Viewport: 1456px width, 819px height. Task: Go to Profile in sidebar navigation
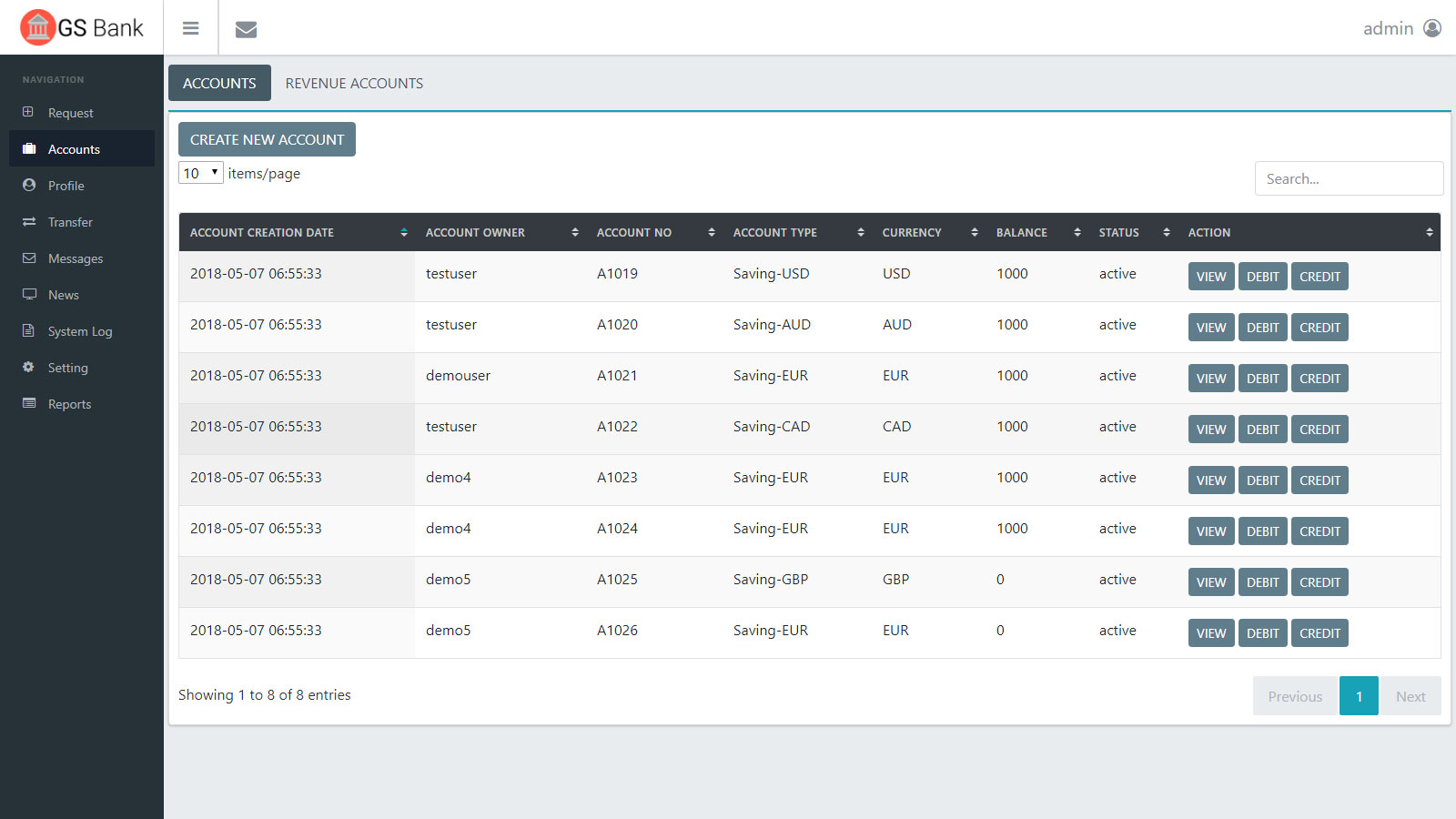tap(66, 186)
